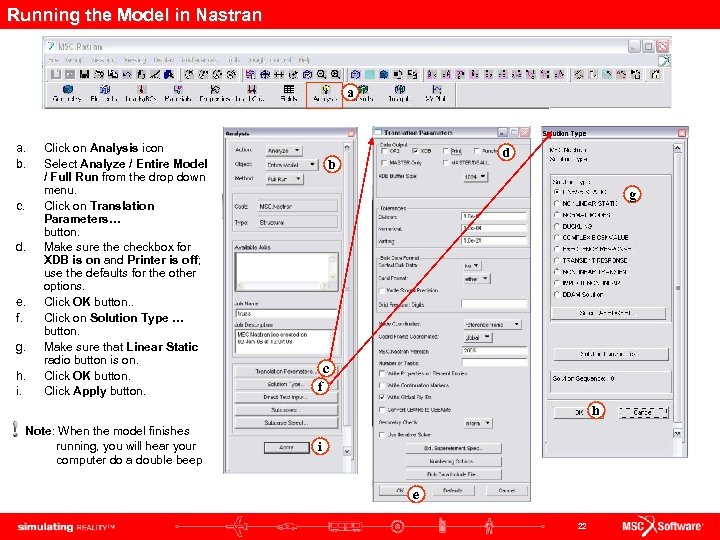Open the Fields application icon

[288, 93]
